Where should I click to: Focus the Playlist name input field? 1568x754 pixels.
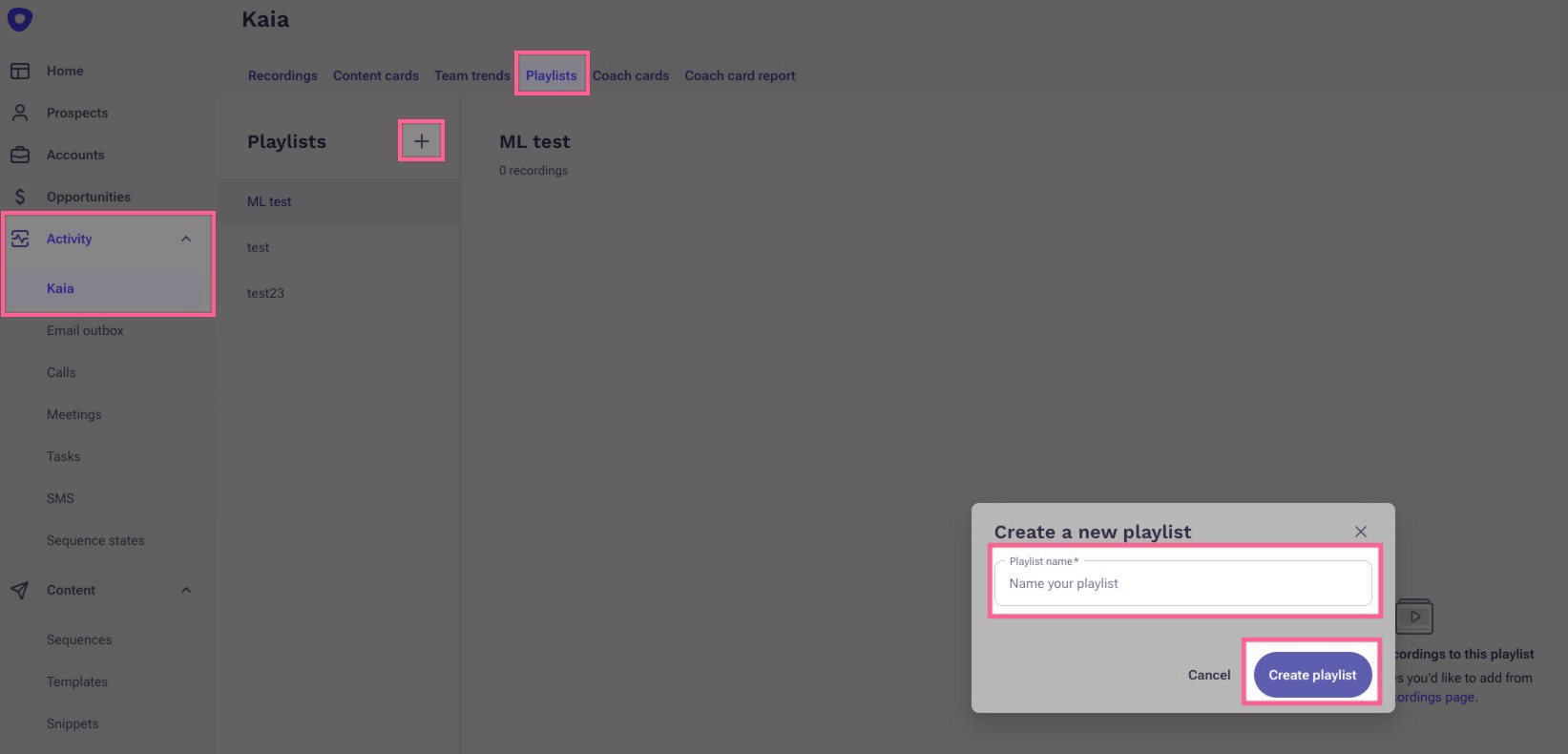[1183, 583]
